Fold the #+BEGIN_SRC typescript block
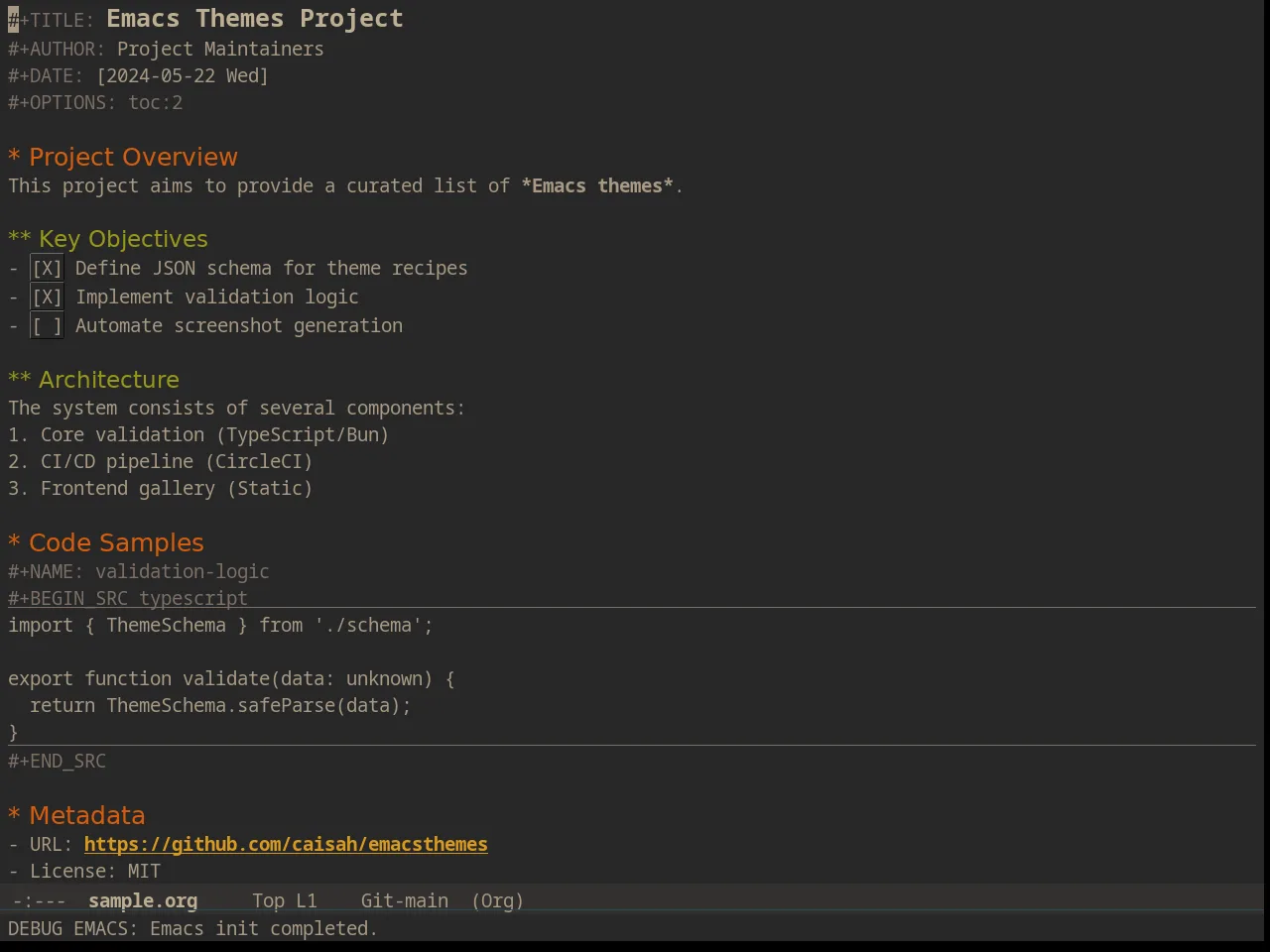The image size is (1270, 952). pyautogui.click(x=128, y=598)
